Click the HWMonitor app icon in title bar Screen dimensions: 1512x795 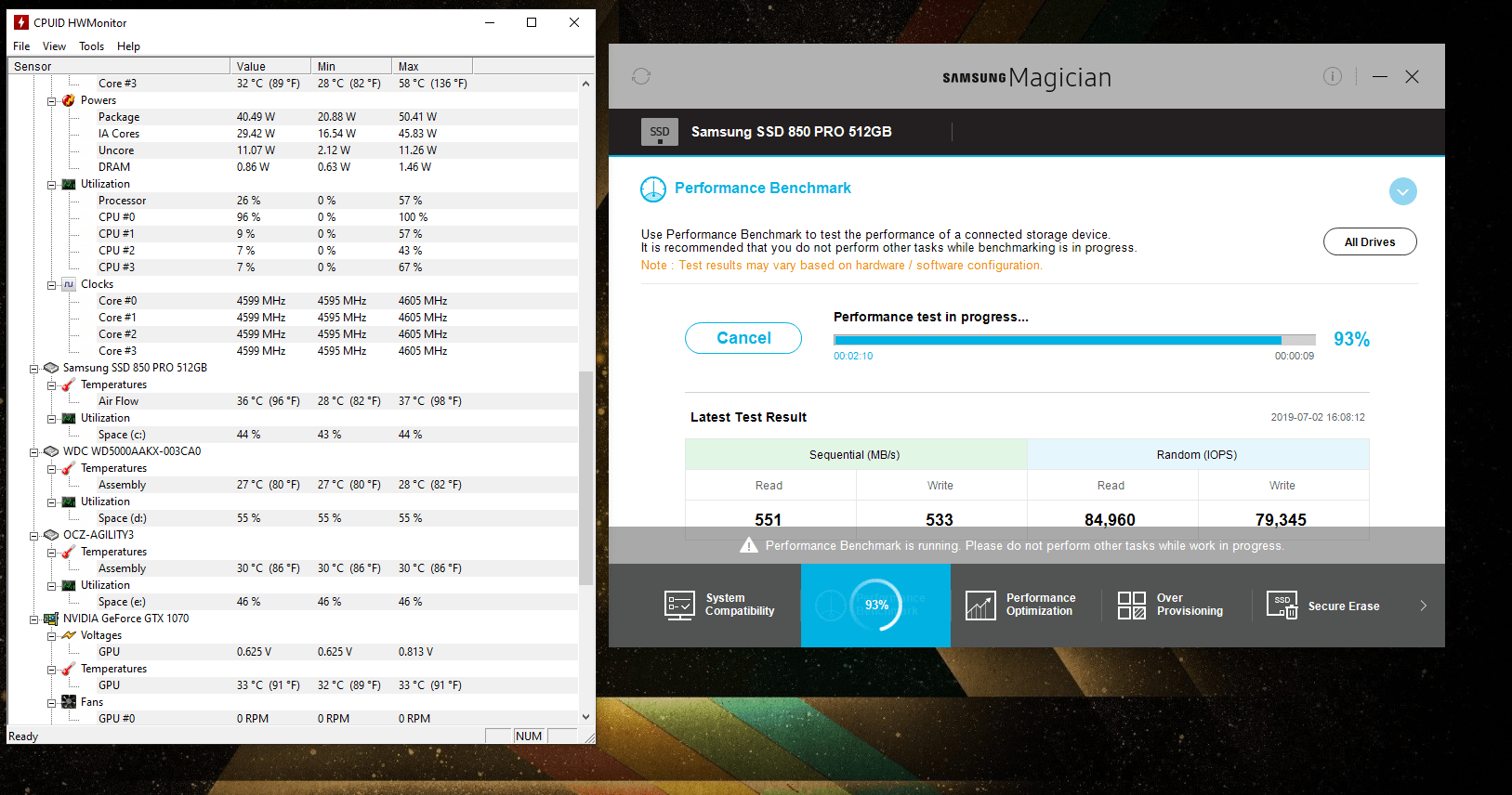tap(21, 22)
